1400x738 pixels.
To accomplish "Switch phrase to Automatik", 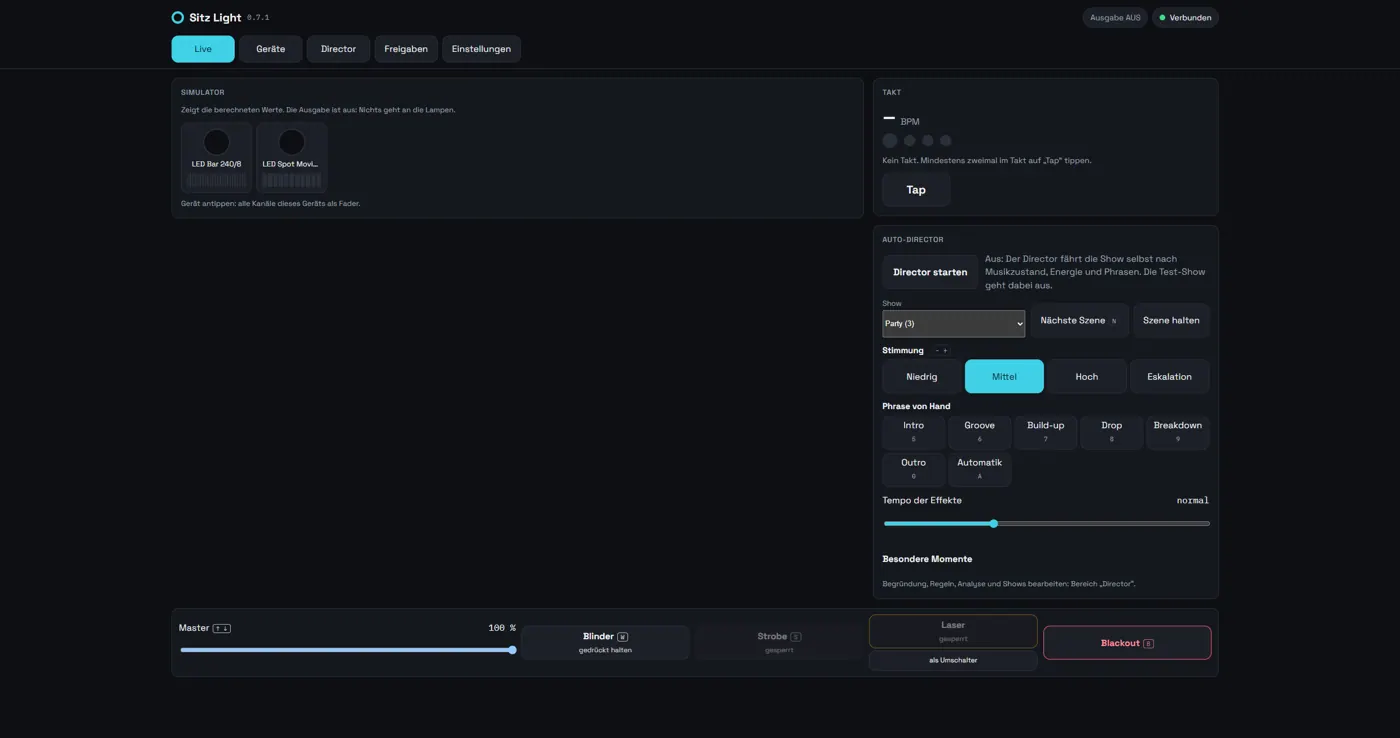I will point(979,469).
